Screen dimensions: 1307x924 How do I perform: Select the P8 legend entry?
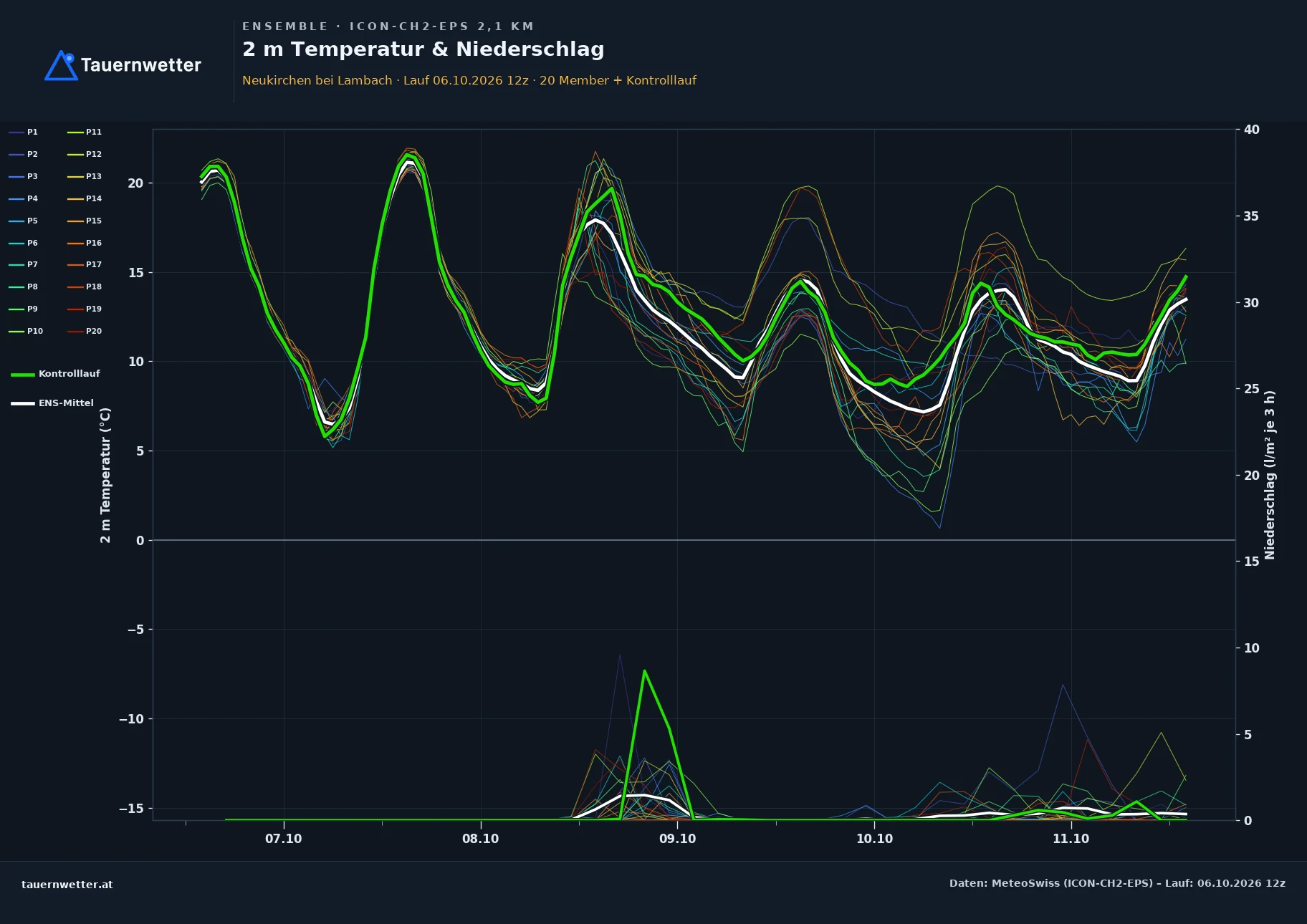24,287
